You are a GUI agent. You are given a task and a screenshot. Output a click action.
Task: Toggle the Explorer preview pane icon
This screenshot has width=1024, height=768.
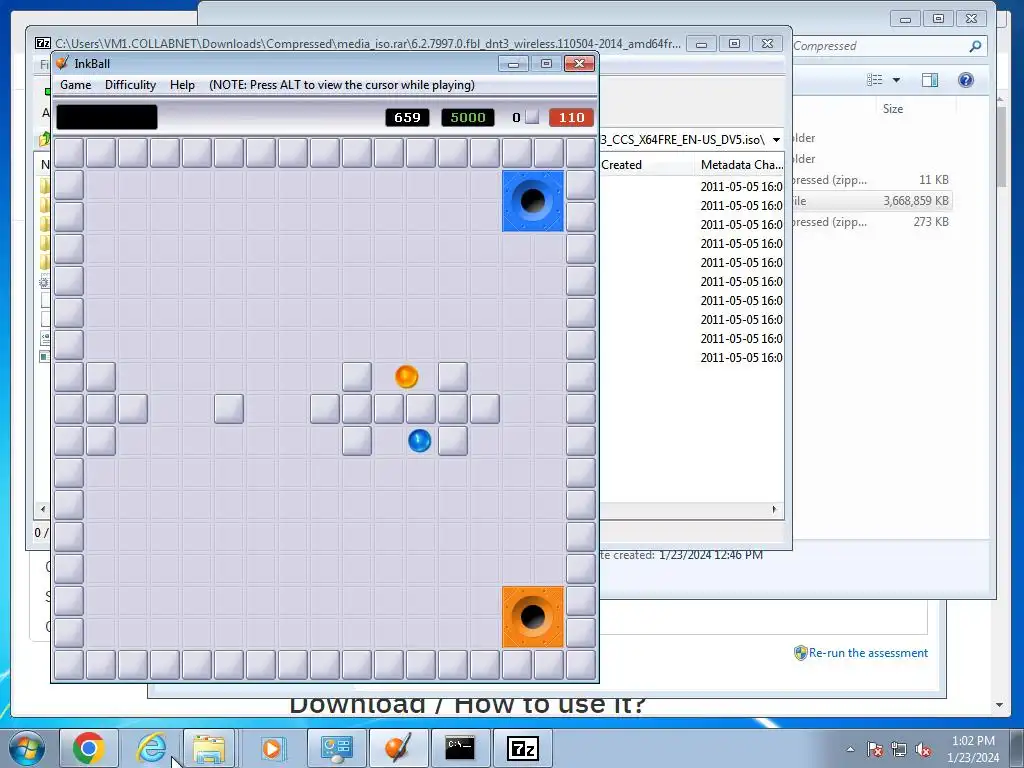click(x=930, y=80)
